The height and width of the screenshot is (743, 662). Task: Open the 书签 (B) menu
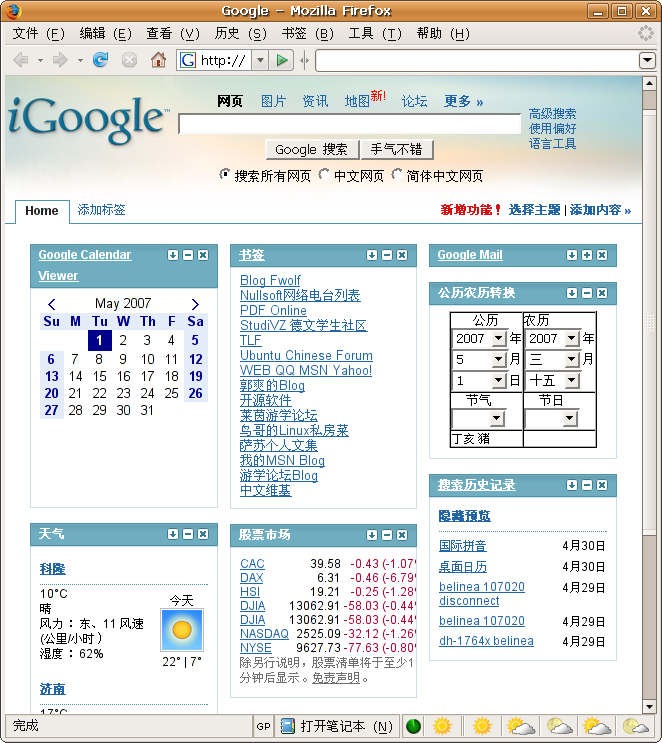pos(308,34)
